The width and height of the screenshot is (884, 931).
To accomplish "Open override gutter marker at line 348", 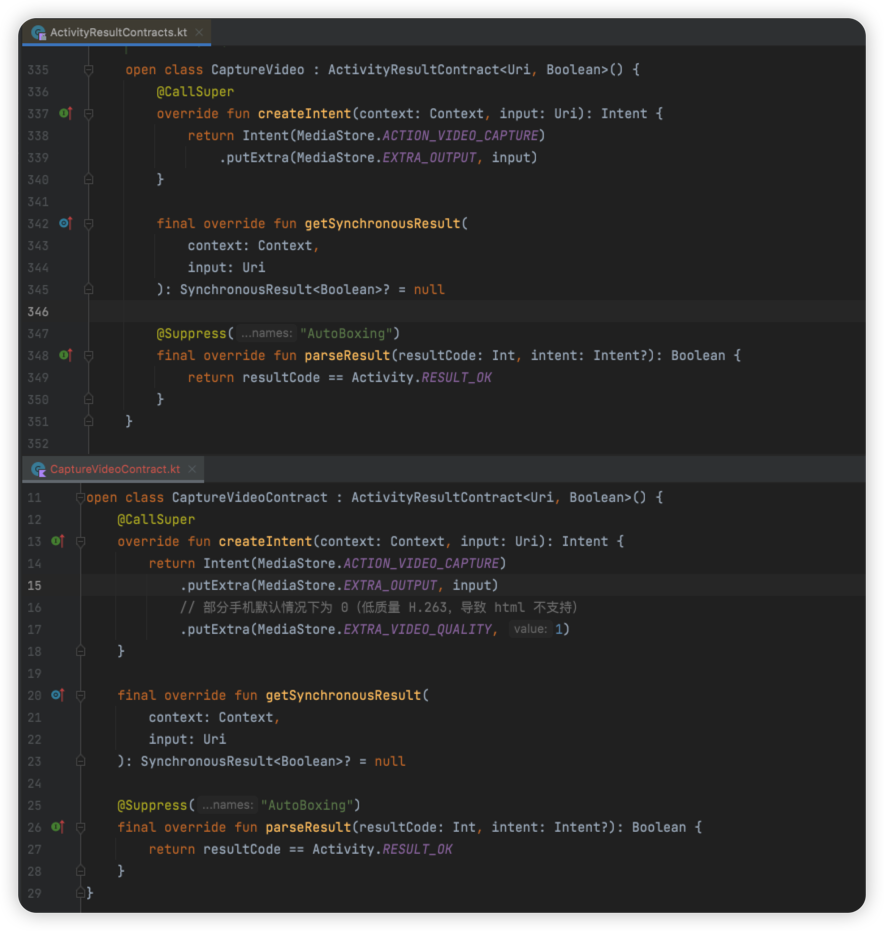I will (66, 356).
